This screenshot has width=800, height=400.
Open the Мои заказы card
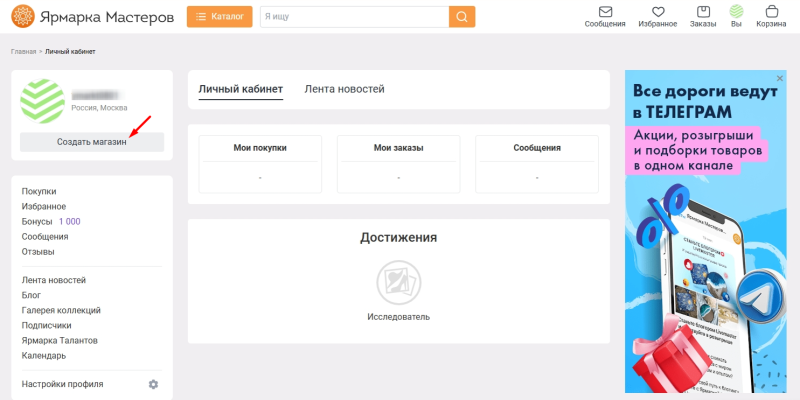click(398, 164)
